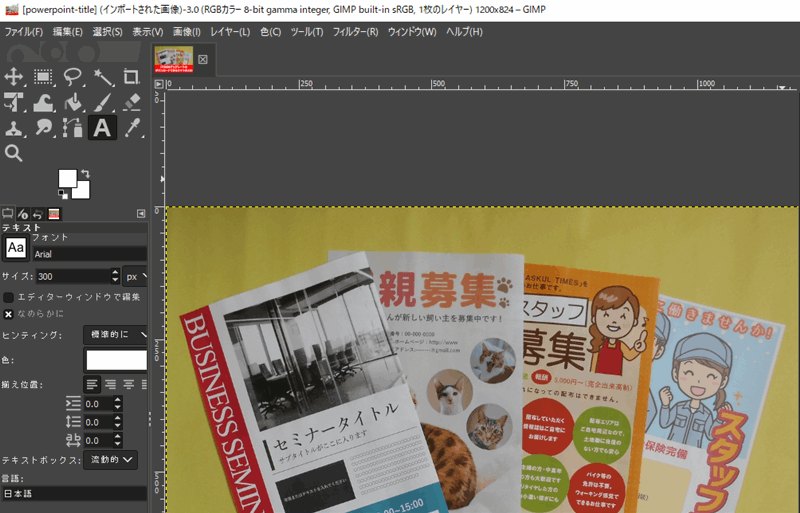Open the px size unit dropdown
This screenshot has height=513, width=800.
tap(135, 276)
